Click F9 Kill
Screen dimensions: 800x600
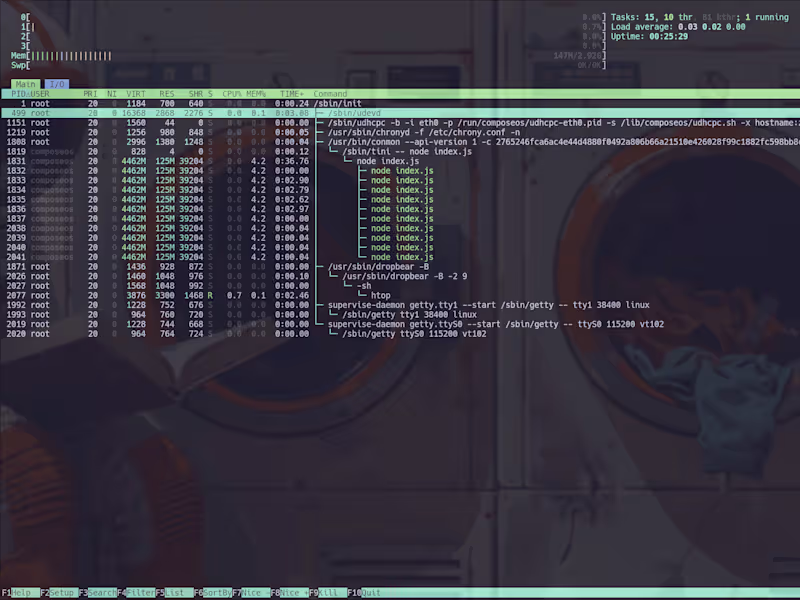coord(328,592)
